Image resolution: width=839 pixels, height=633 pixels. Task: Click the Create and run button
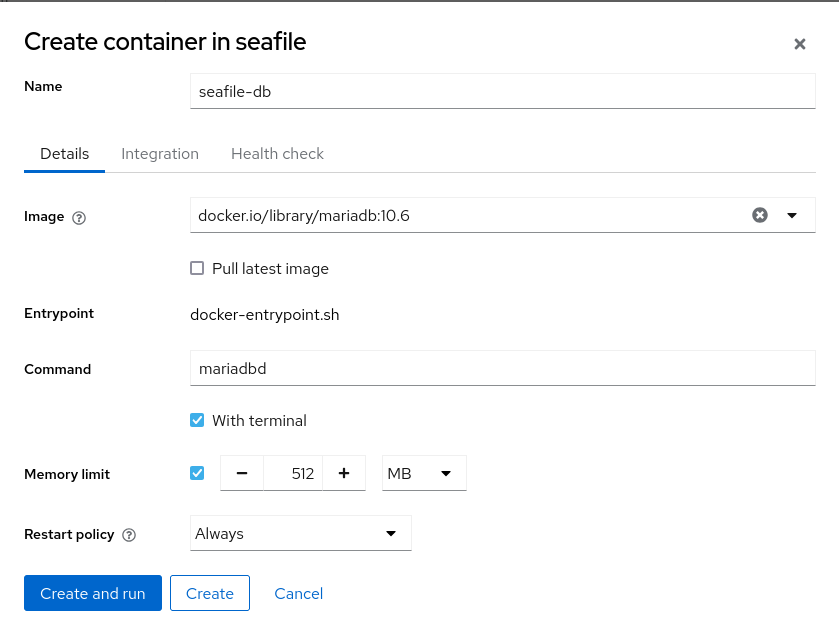(x=93, y=593)
